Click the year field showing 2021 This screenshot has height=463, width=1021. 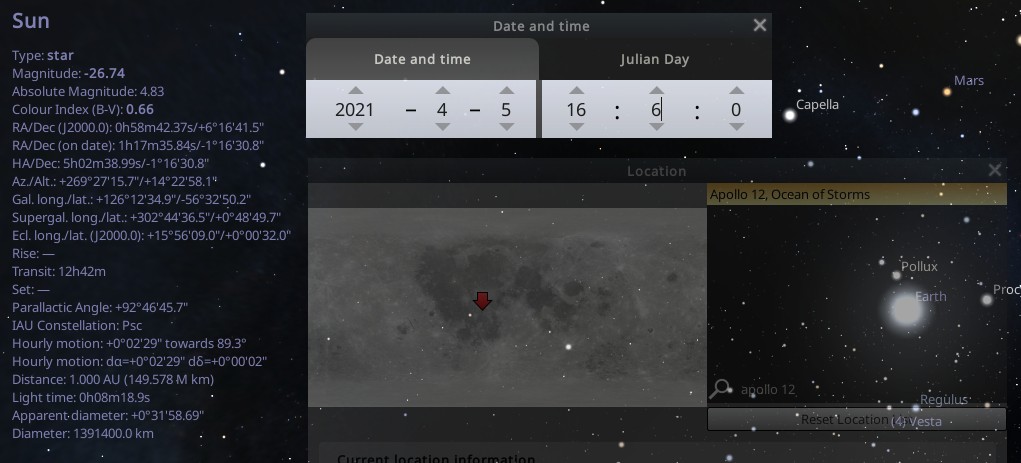pyautogui.click(x=355, y=110)
